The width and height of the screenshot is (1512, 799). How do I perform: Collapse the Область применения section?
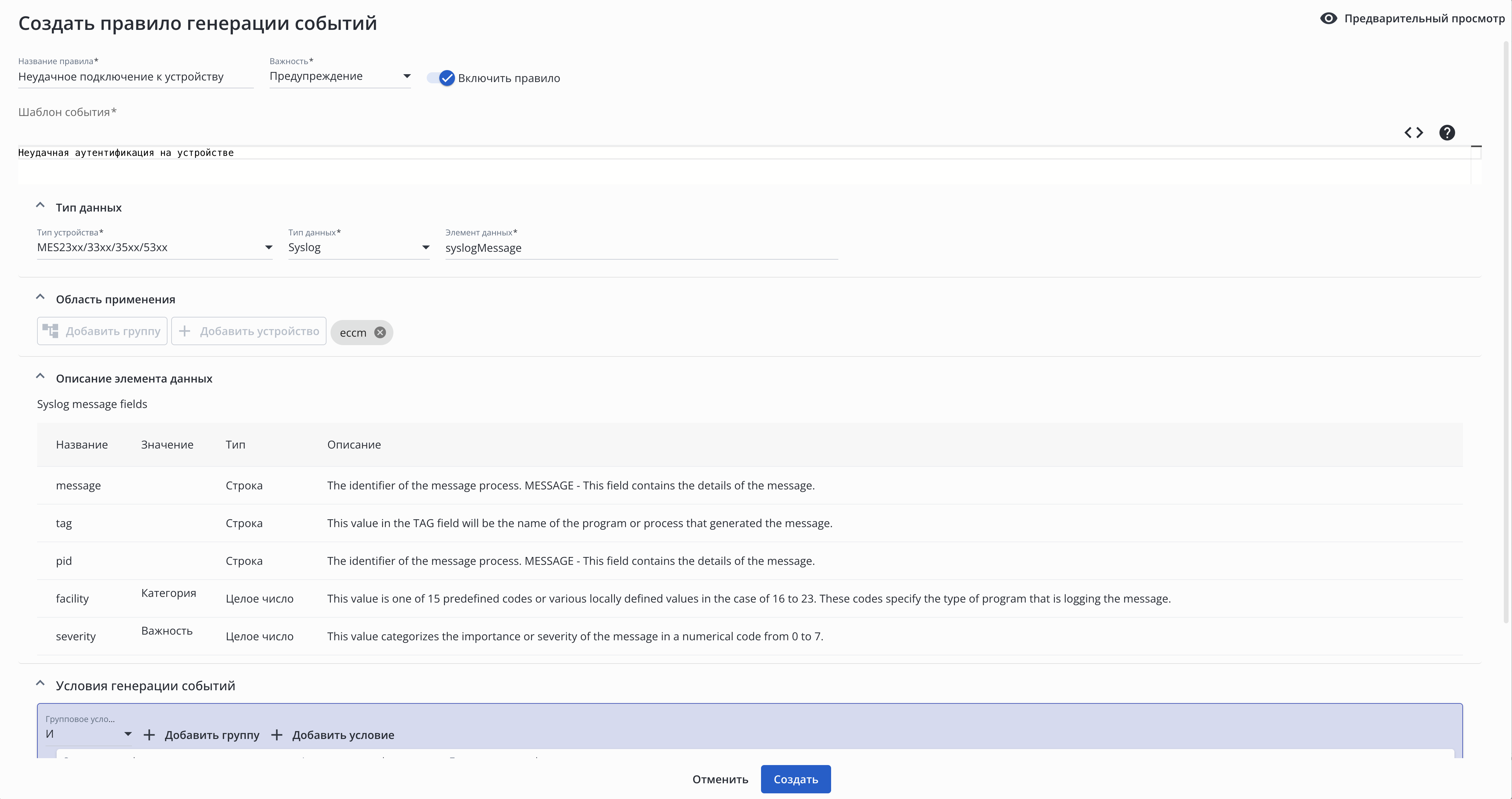point(41,297)
